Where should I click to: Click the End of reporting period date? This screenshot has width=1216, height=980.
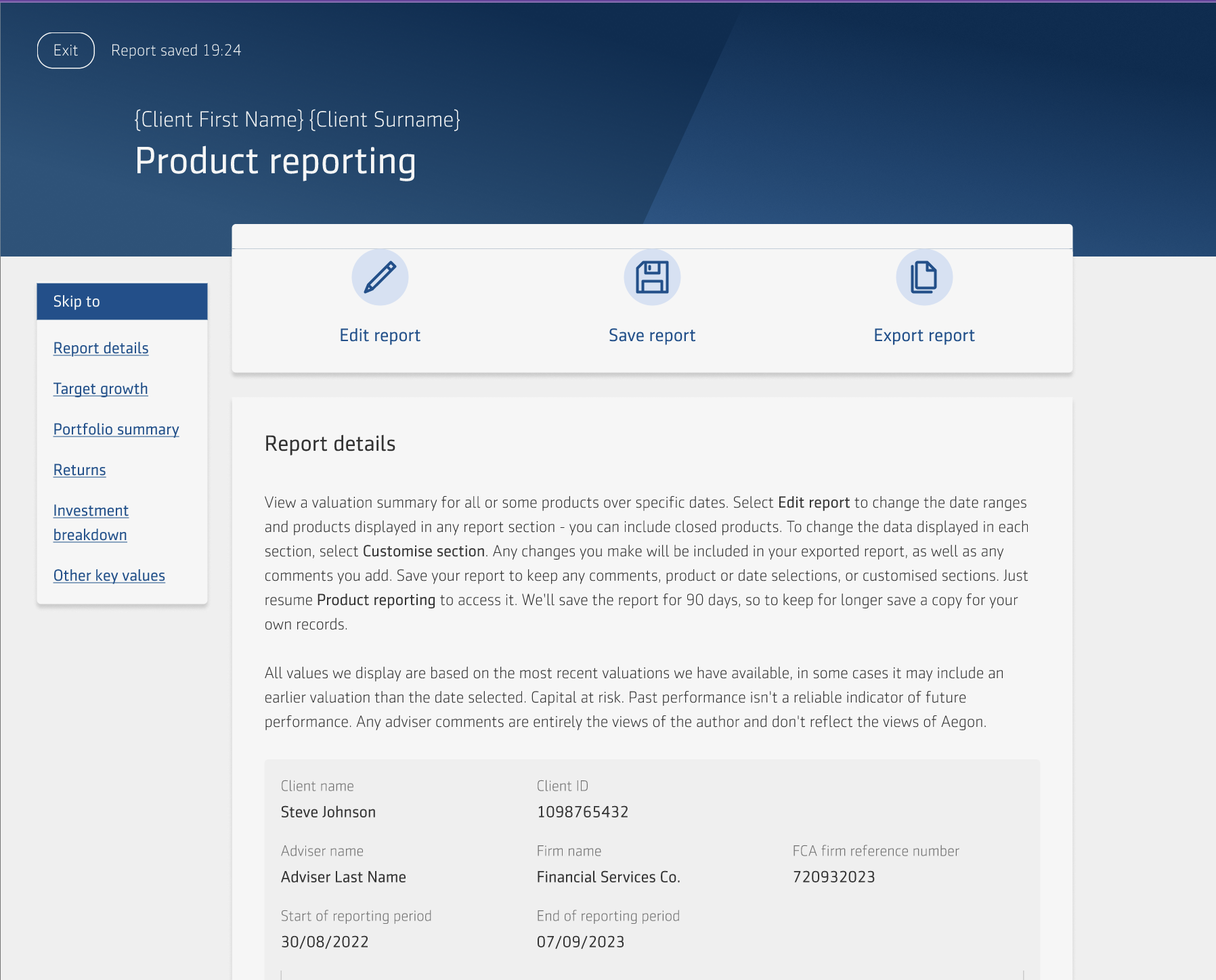tap(580, 941)
